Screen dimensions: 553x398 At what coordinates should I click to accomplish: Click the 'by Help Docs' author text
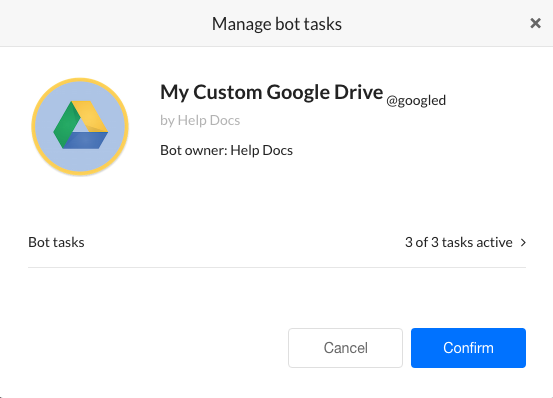[x=200, y=121]
